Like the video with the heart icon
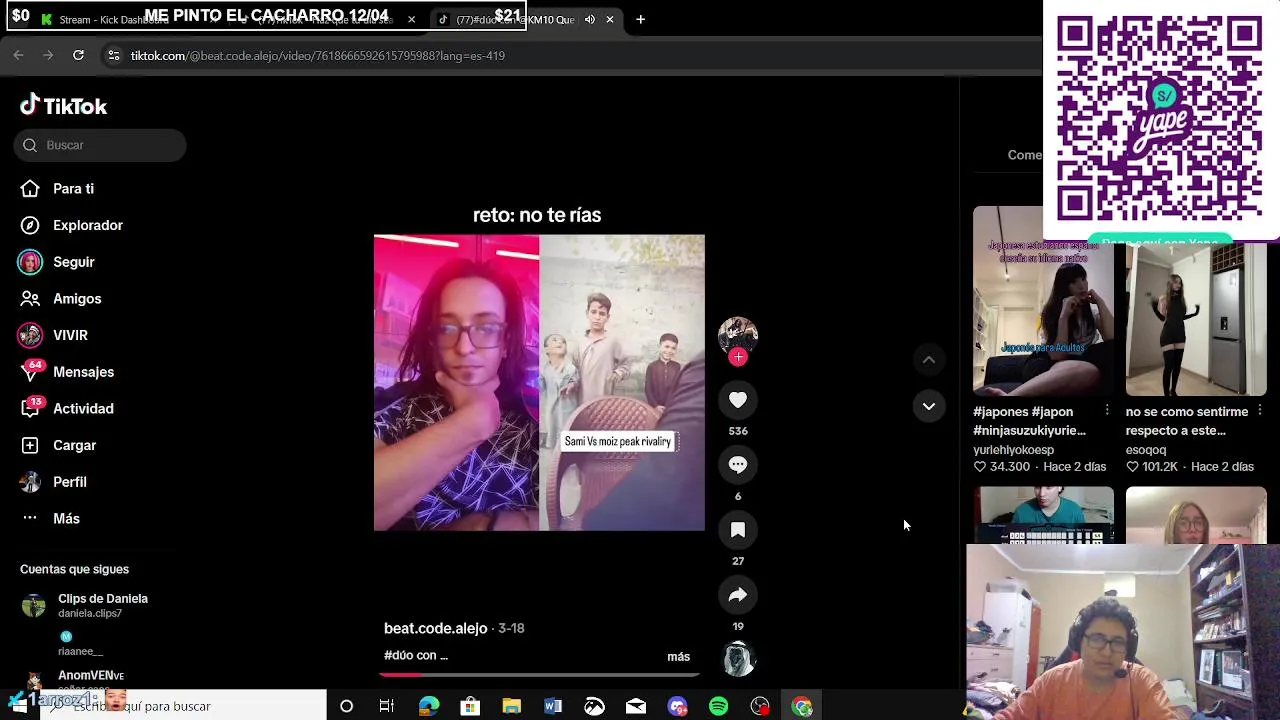This screenshot has width=1280, height=720. tap(738, 400)
